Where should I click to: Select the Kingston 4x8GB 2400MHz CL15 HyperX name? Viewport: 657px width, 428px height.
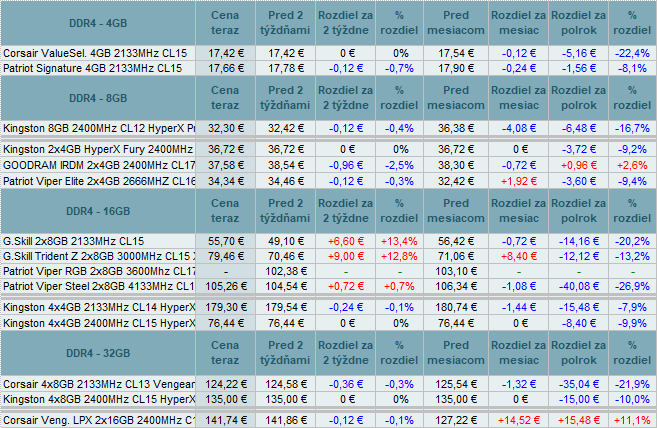(x=99, y=399)
